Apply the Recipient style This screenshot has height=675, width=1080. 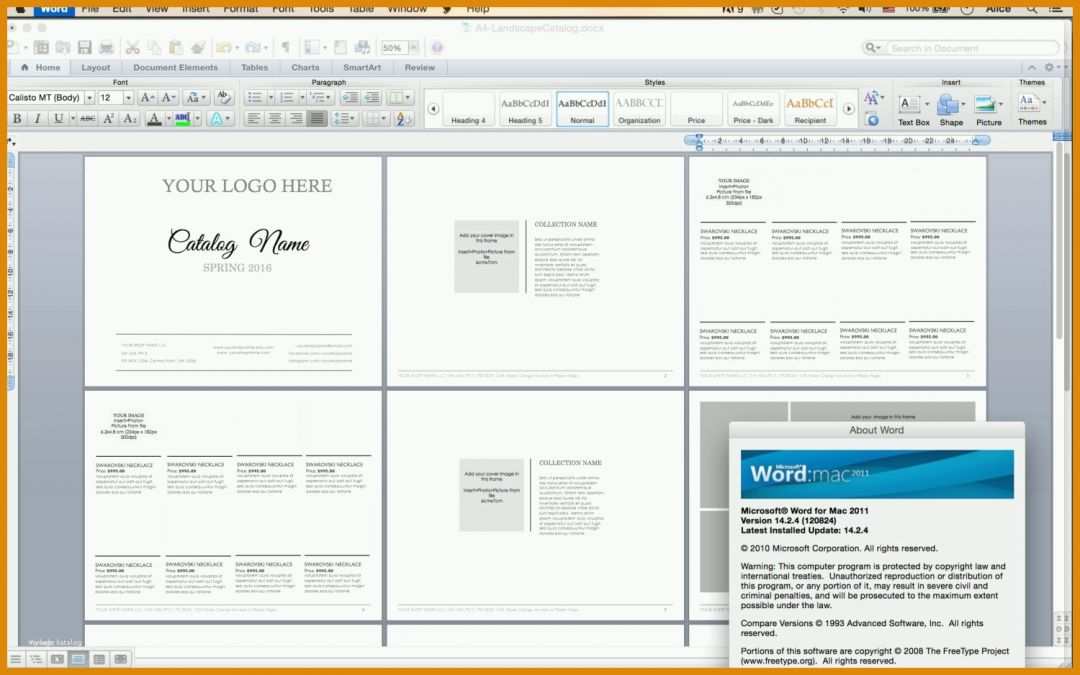pyautogui.click(x=810, y=109)
